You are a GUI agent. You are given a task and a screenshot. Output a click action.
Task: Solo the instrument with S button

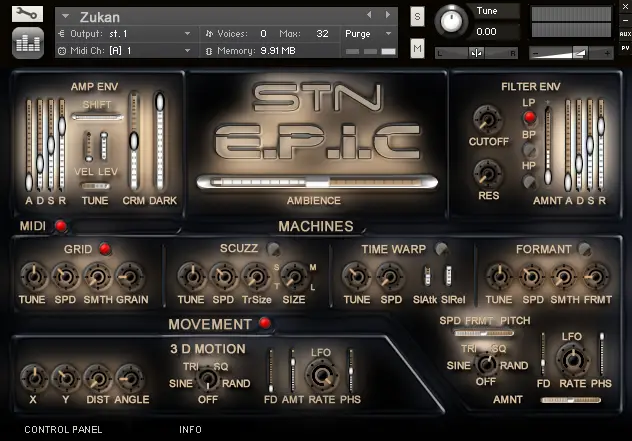click(417, 17)
